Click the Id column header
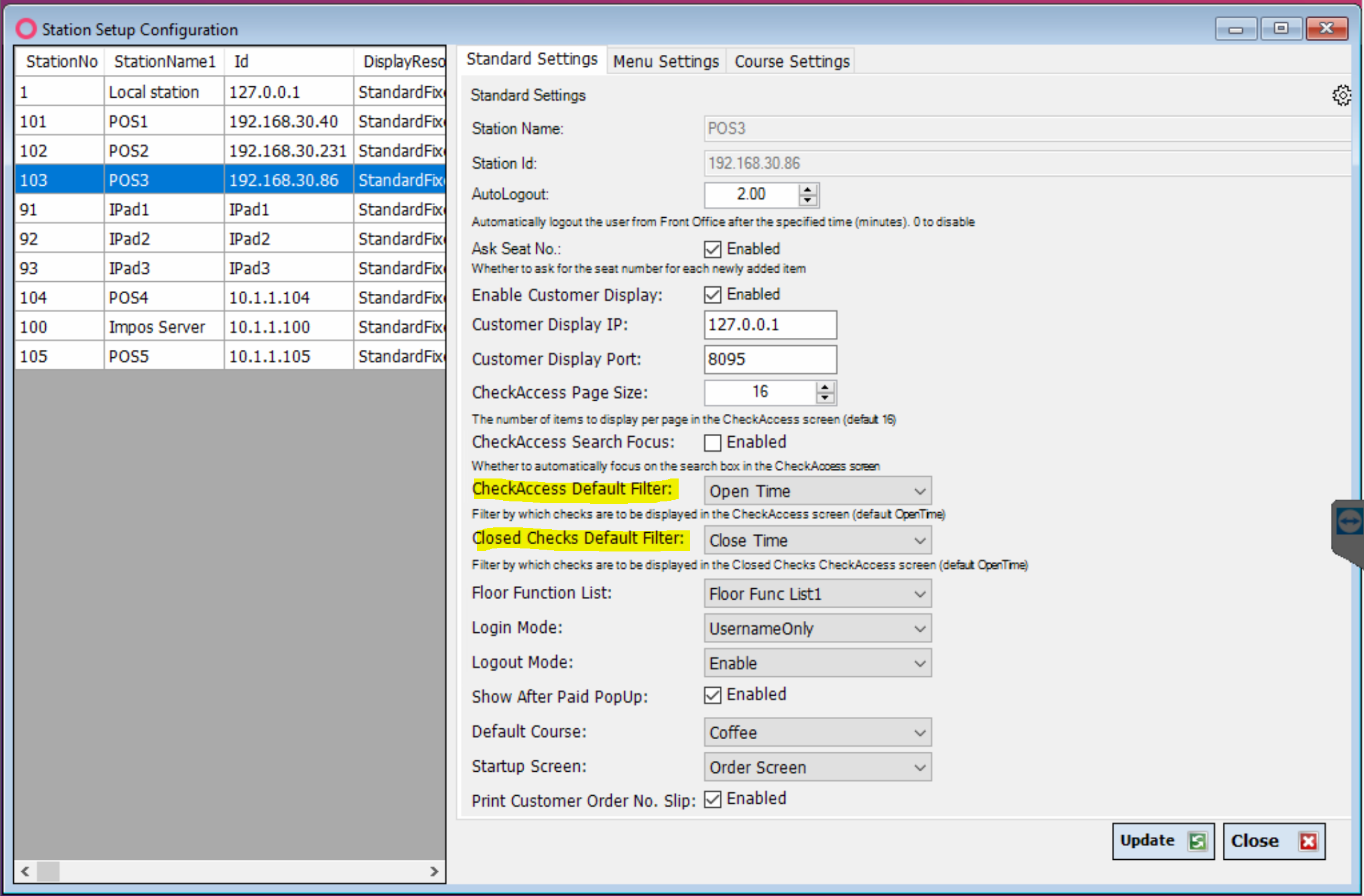 (x=288, y=62)
